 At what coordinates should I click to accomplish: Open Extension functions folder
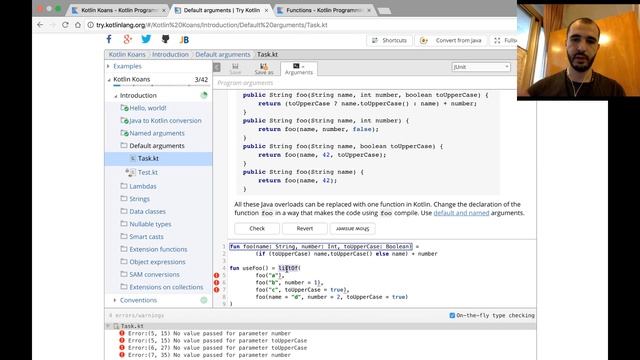pyautogui.click(x=158, y=249)
